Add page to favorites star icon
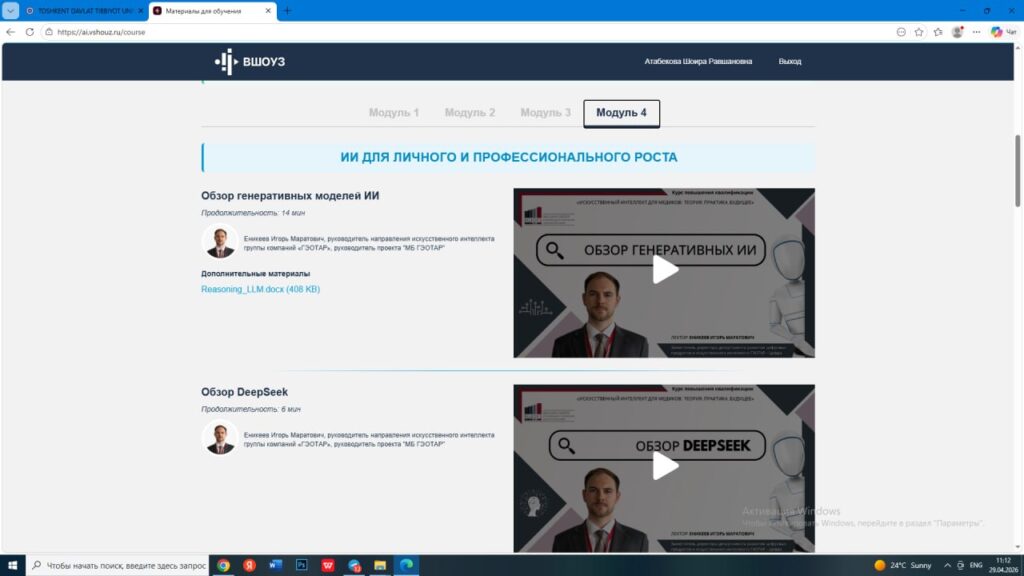 pyautogui.click(x=919, y=32)
